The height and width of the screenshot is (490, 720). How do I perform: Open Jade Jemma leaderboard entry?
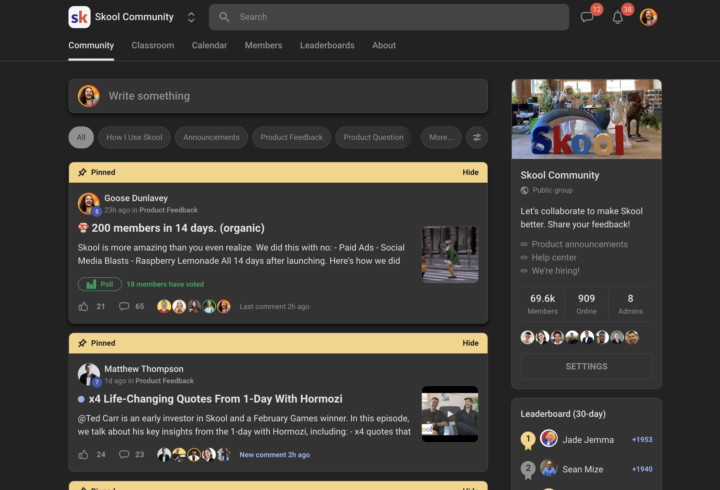coord(586,439)
